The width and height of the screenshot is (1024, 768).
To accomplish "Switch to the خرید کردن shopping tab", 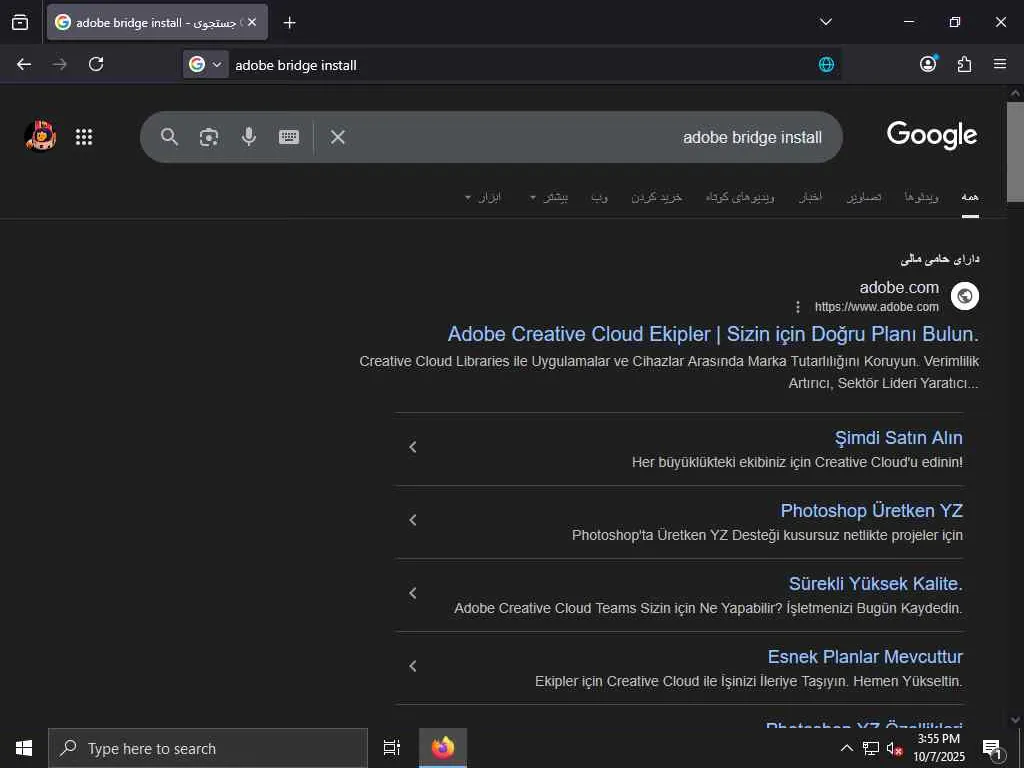I will (x=656, y=197).
